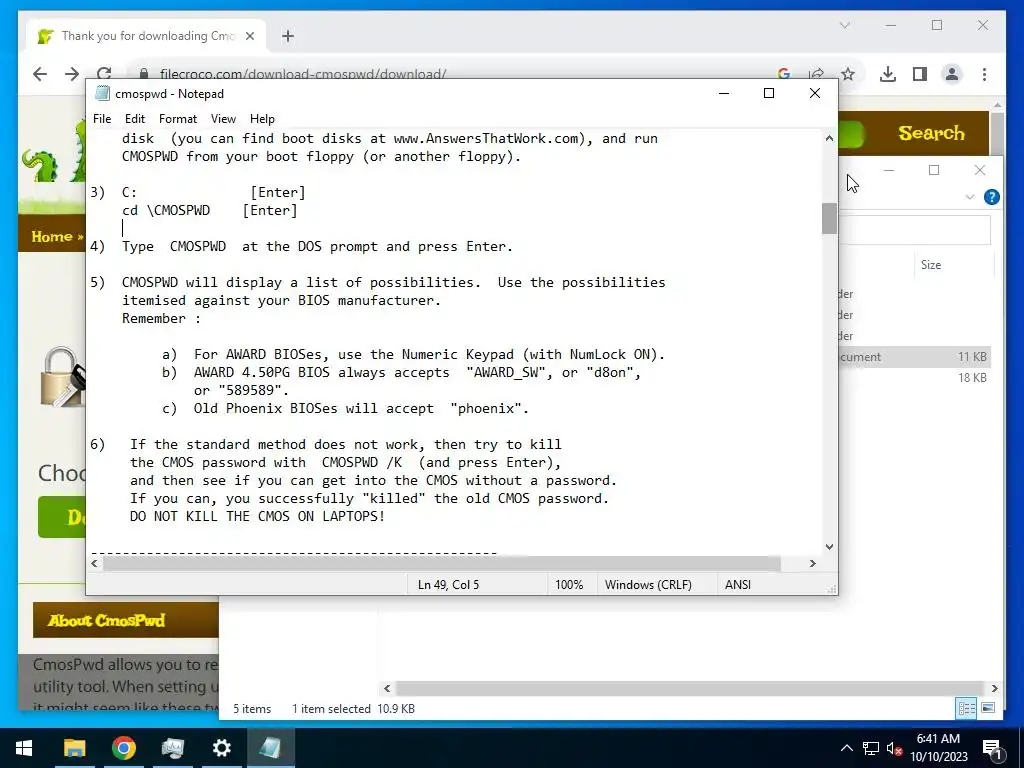Go forward in Chrome browser
The height and width of the screenshot is (768, 1024).
click(72, 74)
